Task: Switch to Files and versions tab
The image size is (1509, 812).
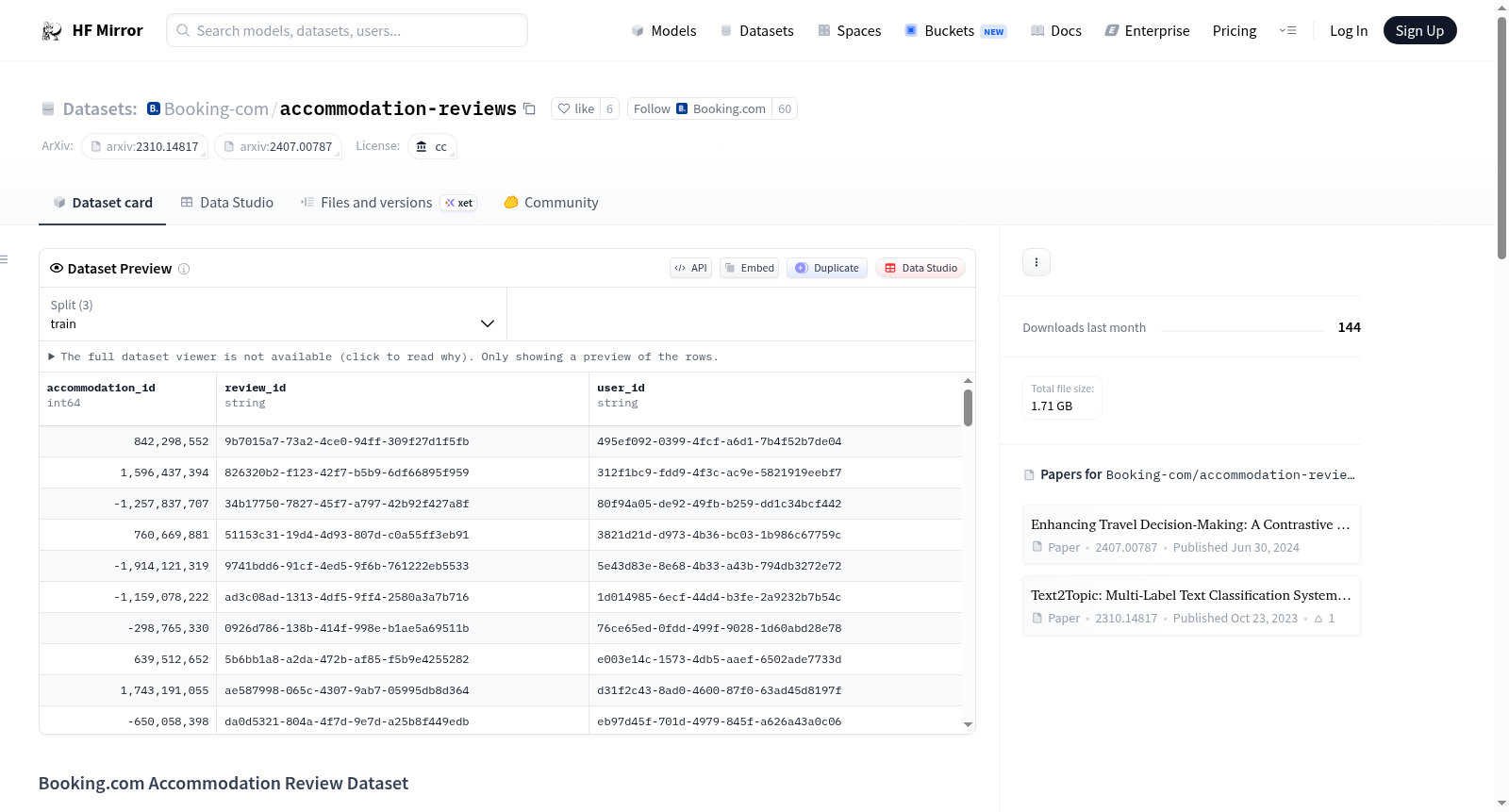Action: click(389, 203)
